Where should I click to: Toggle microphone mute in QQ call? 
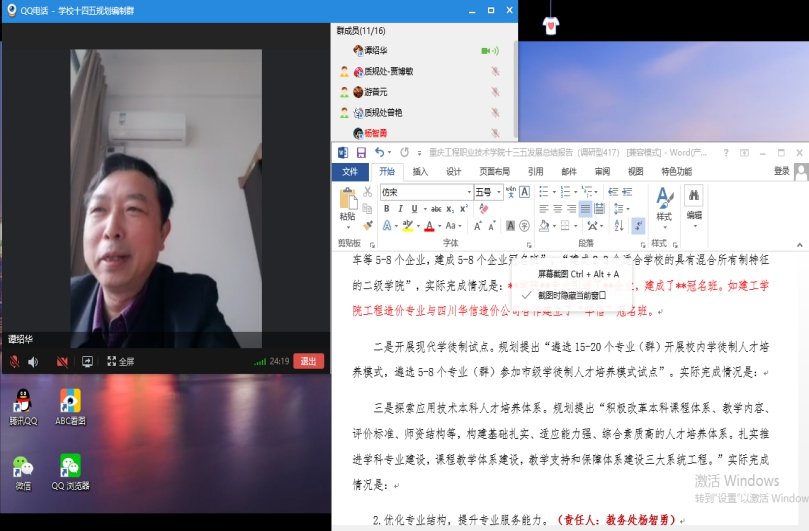point(14,362)
